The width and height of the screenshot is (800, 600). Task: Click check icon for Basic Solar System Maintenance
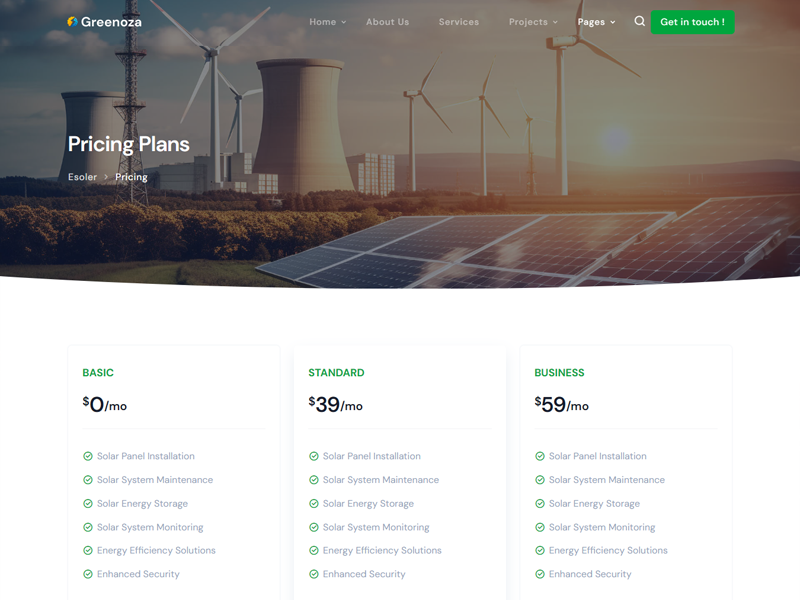tap(88, 480)
